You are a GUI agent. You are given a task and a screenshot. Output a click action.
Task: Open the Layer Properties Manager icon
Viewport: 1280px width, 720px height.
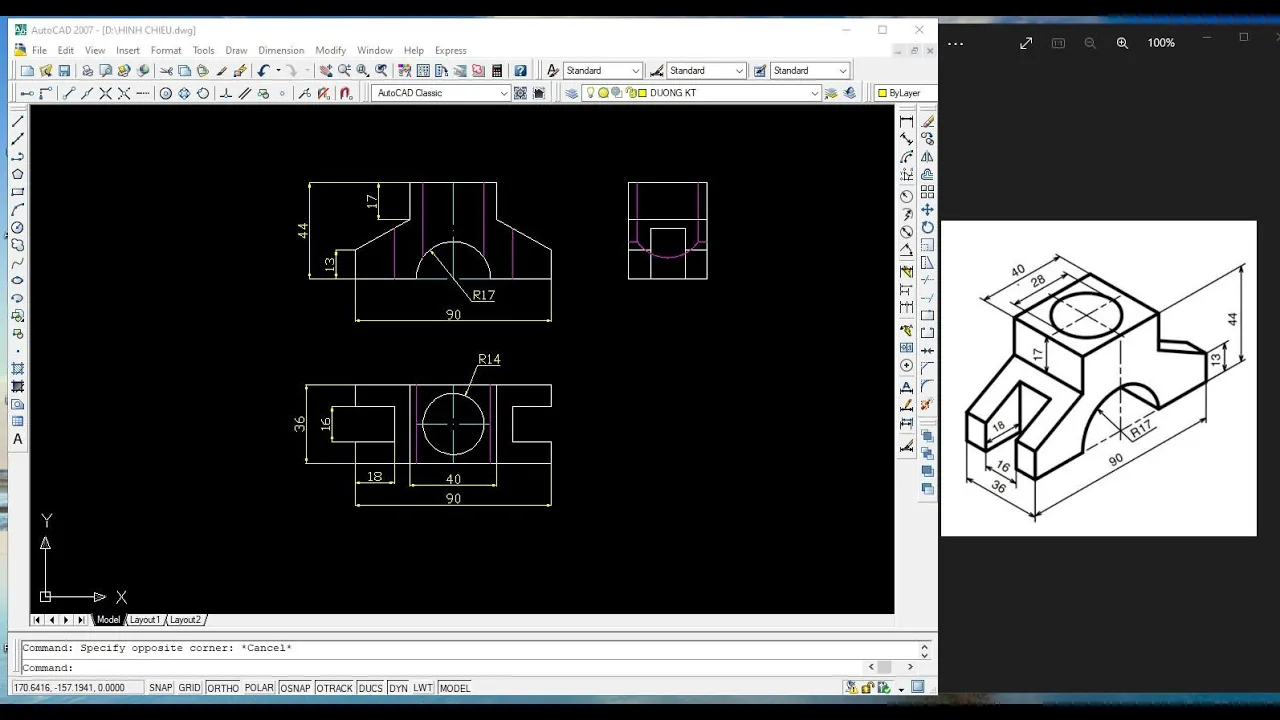coord(571,93)
